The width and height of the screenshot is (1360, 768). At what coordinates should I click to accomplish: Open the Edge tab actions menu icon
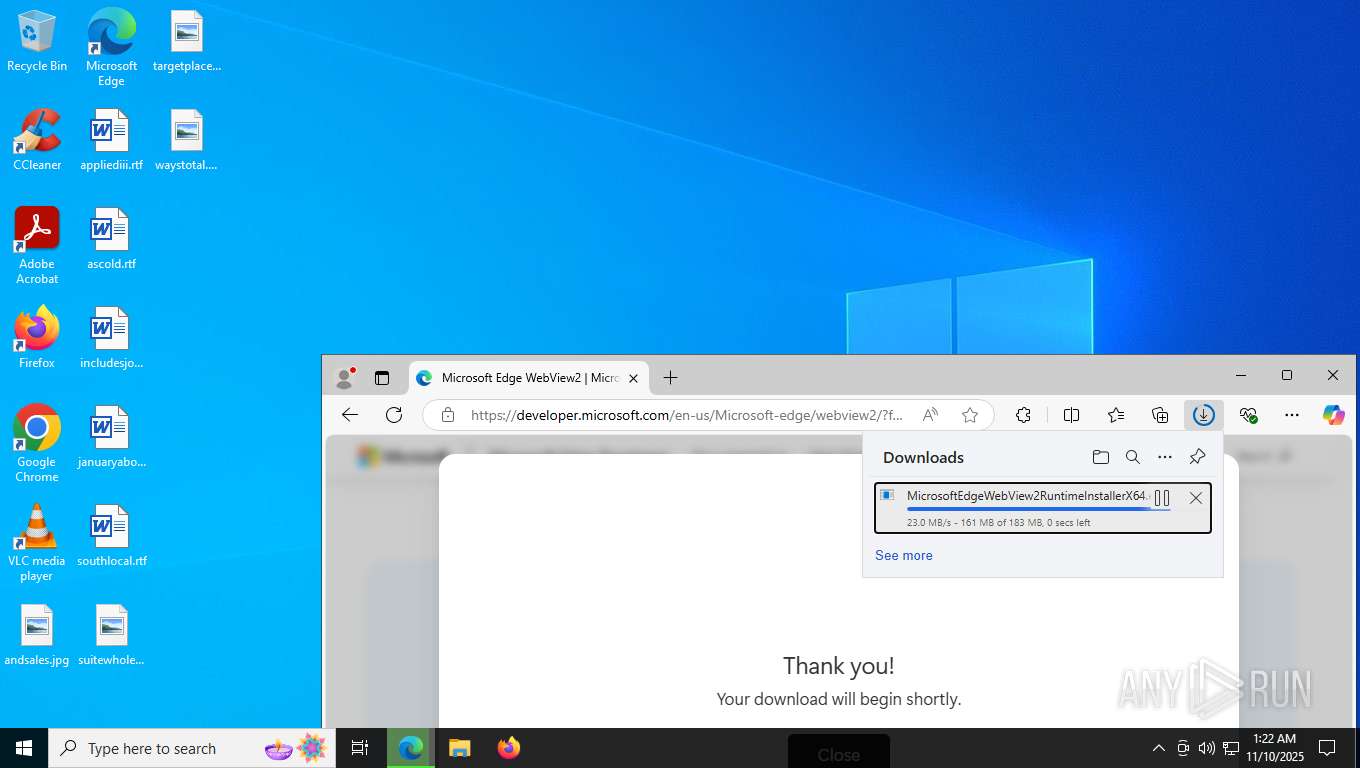pos(382,377)
